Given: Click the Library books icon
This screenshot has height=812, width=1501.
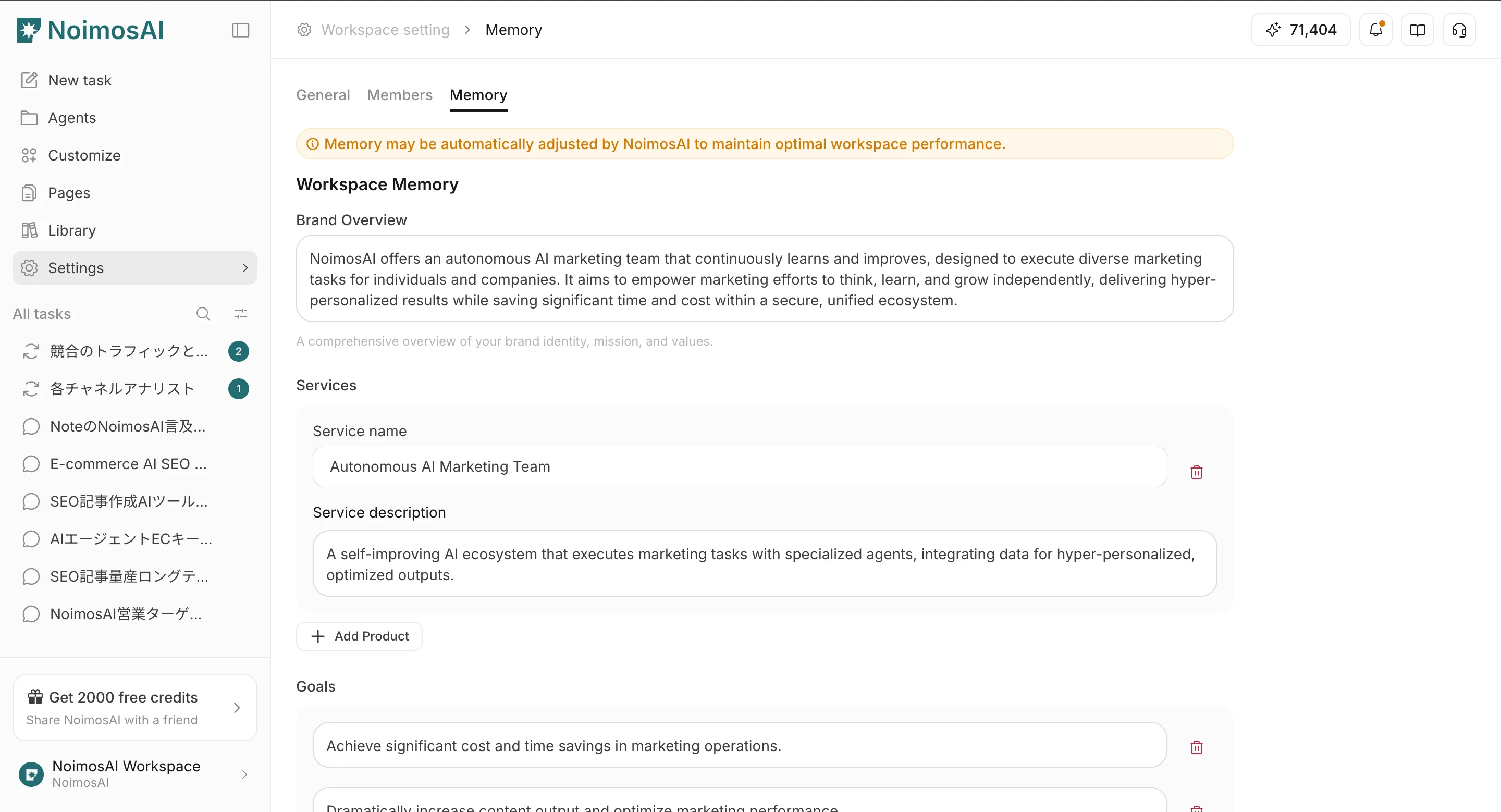Looking at the screenshot, I should pyautogui.click(x=29, y=231).
